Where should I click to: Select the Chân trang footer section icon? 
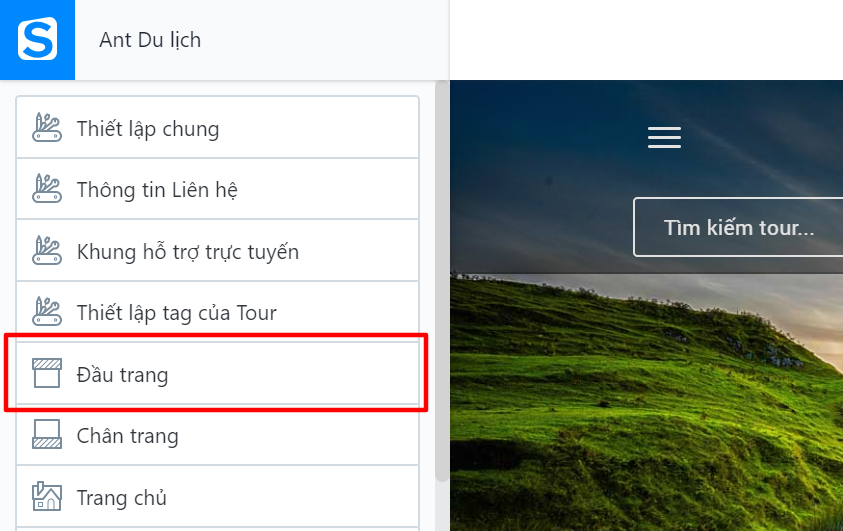(x=47, y=435)
